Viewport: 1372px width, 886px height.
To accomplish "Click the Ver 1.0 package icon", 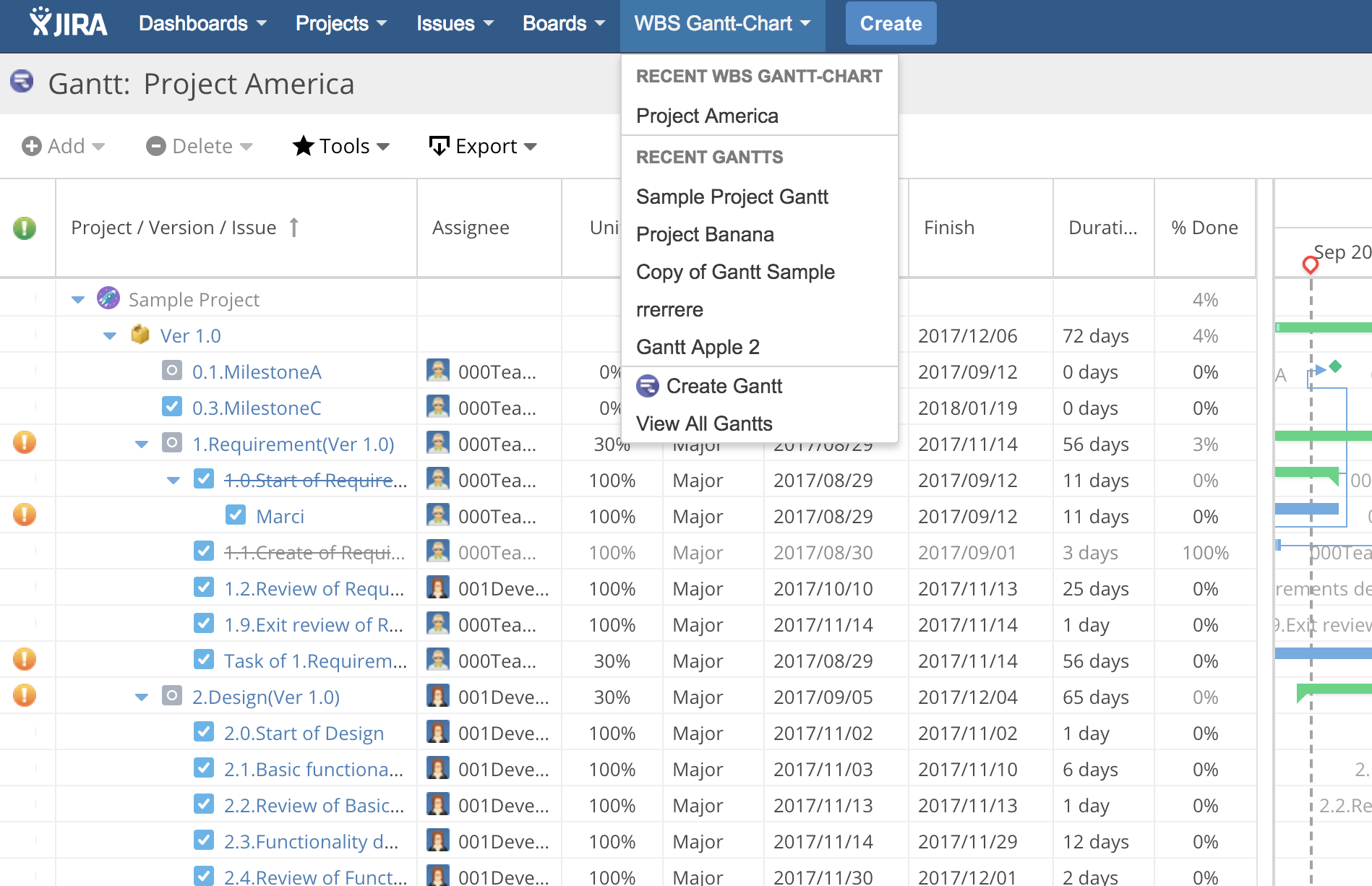I will click(x=140, y=335).
